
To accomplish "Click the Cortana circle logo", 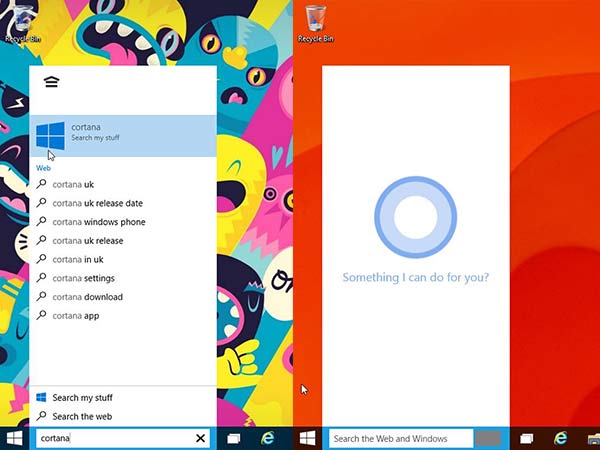I will [x=416, y=217].
